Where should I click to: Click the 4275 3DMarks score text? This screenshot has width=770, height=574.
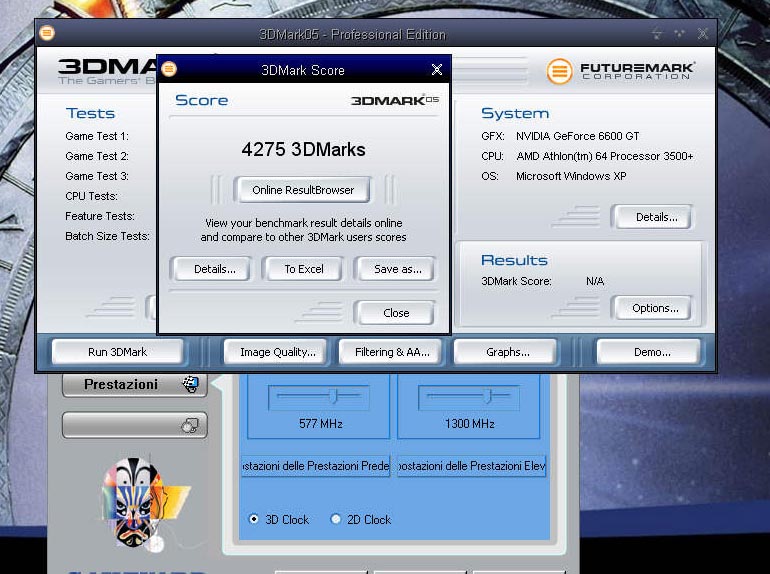click(x=303, y=149)
